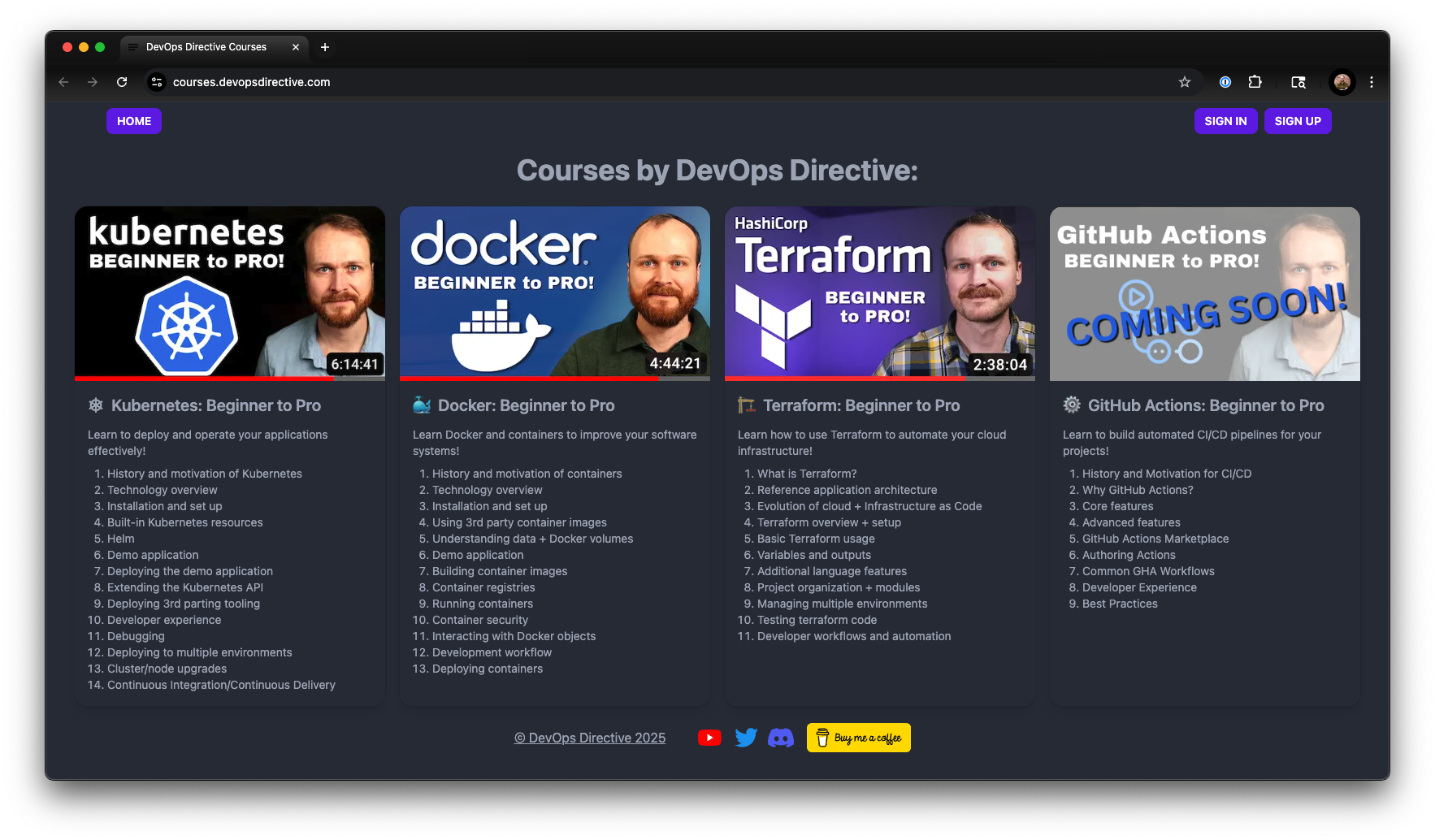The image size is (1435, 840).
Task: Go to HOME page button
Action: [x=134, y=121]
